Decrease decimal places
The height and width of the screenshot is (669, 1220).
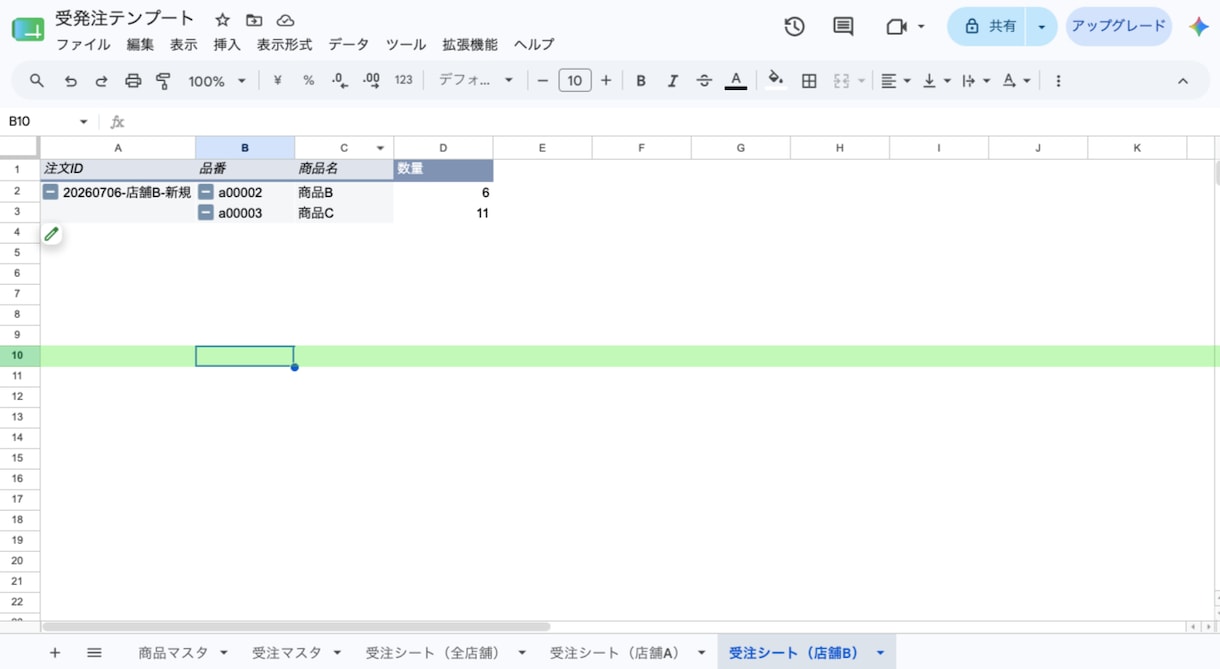coord(340,81)
